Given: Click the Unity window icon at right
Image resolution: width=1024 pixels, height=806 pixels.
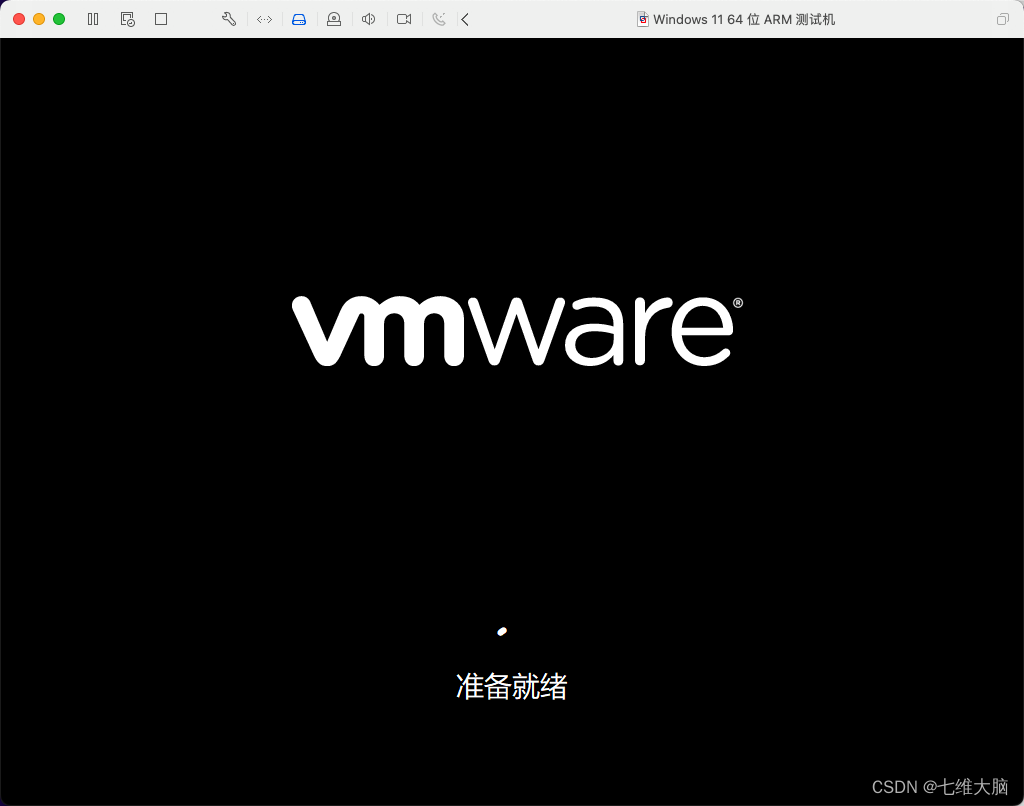Looking at the screenshot, I should (x=1002, y=20).
